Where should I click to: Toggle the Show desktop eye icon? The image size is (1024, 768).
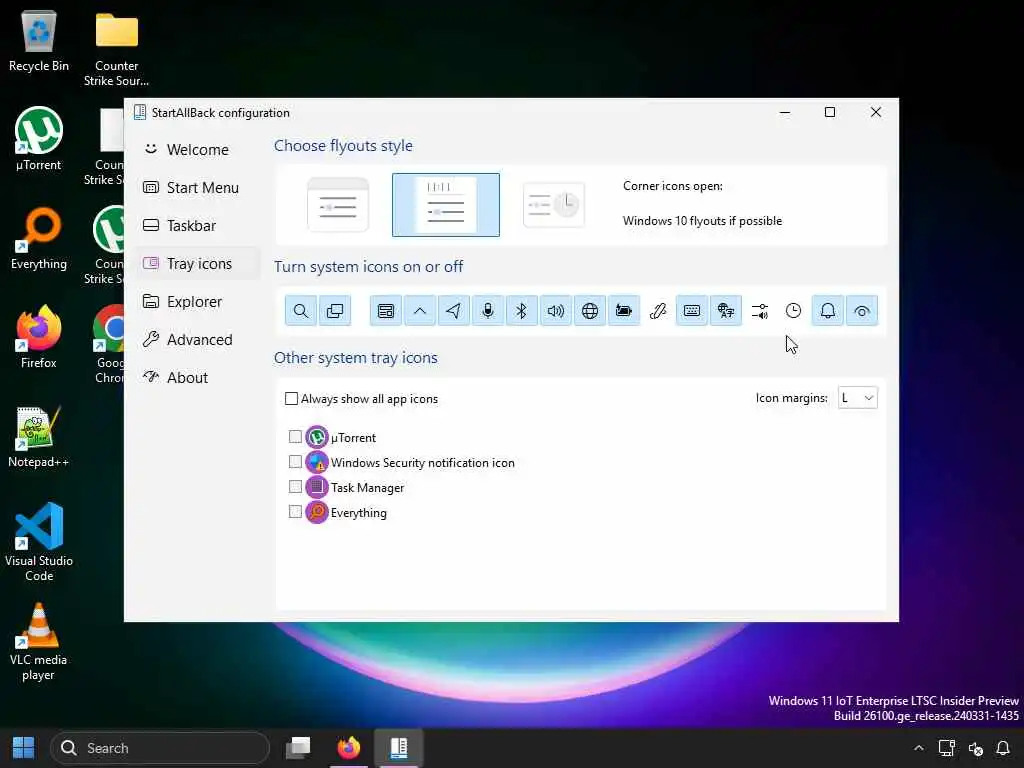tap(861, 311)
